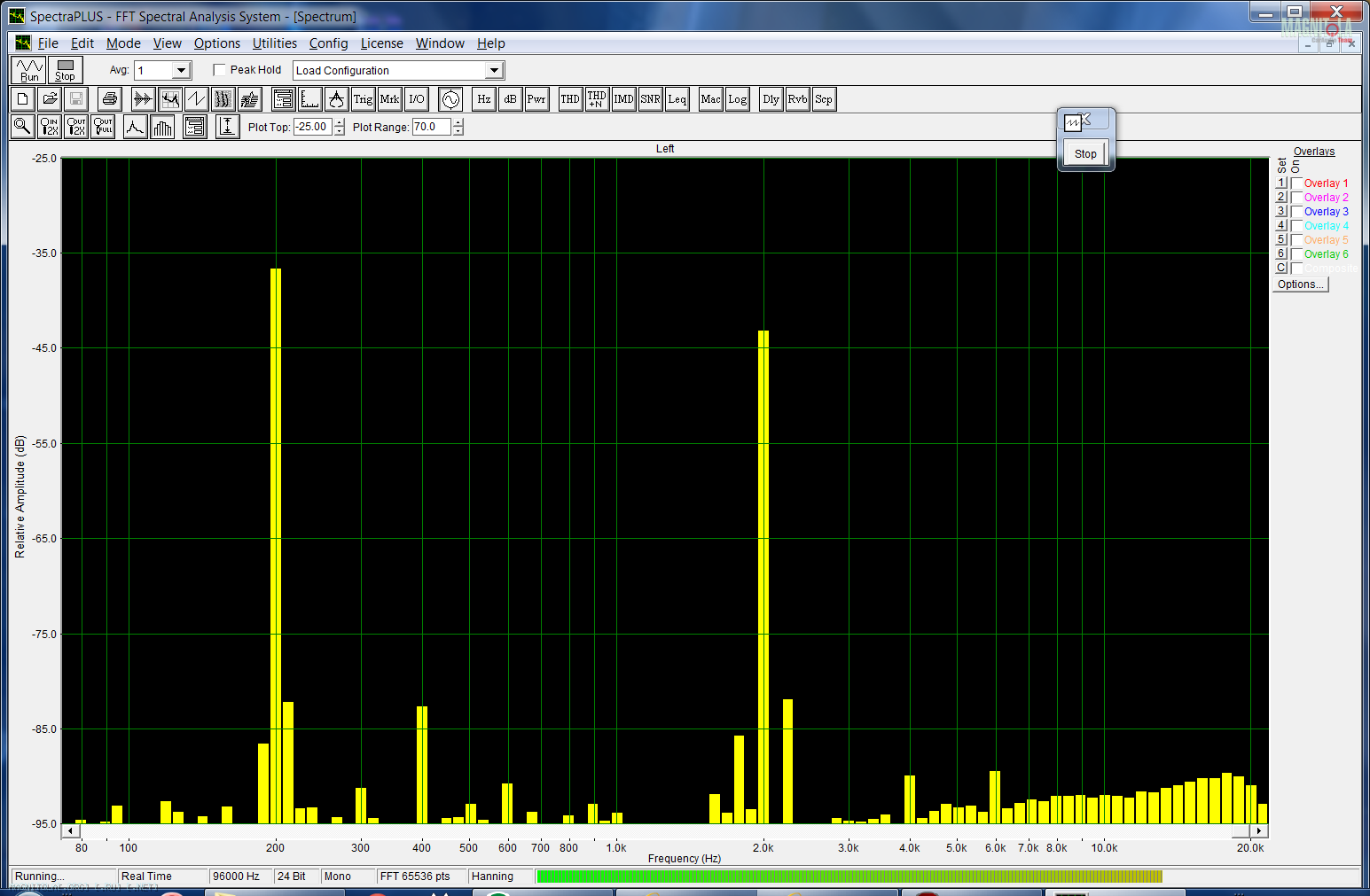Open the Mac macro utility

click(710, 99)
